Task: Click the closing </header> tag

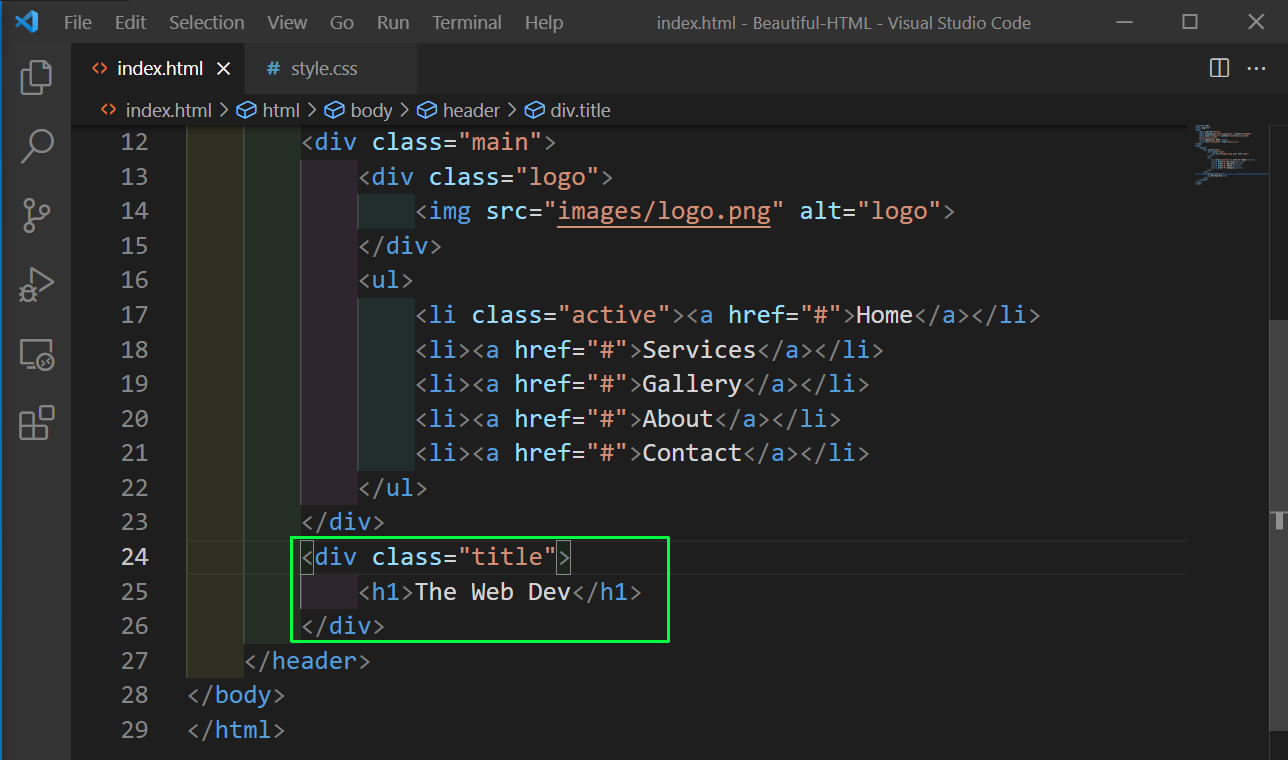Action: click(x=308, y=661)
